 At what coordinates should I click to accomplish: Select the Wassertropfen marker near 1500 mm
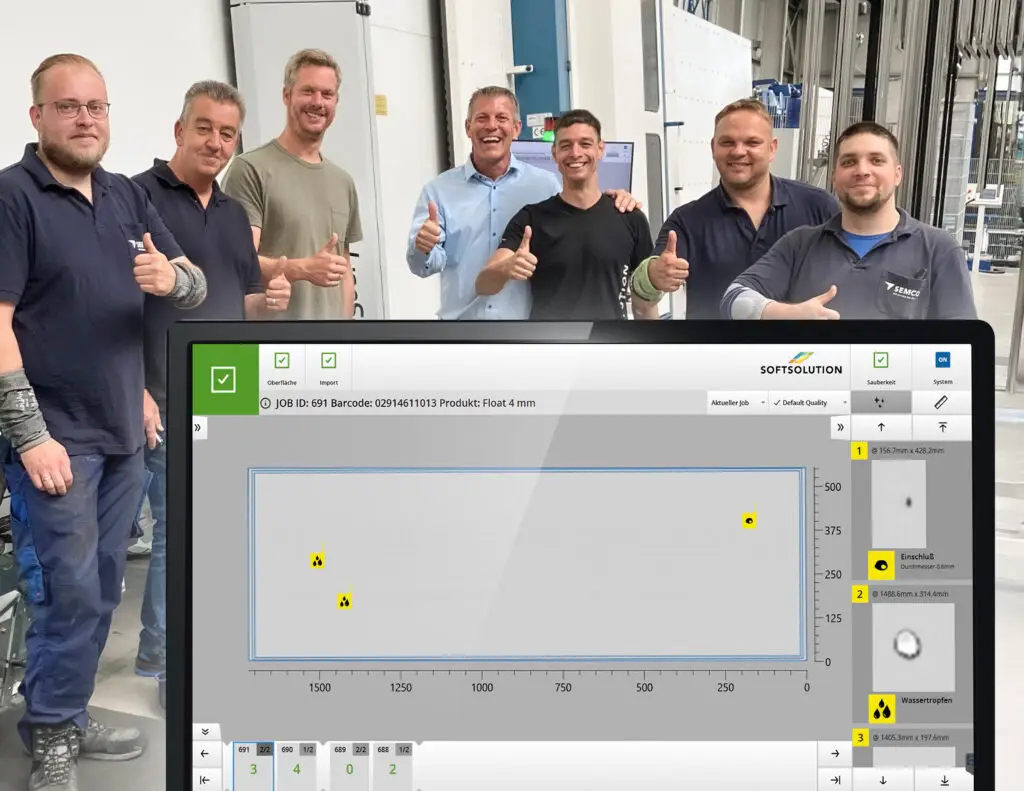point(317,561)
